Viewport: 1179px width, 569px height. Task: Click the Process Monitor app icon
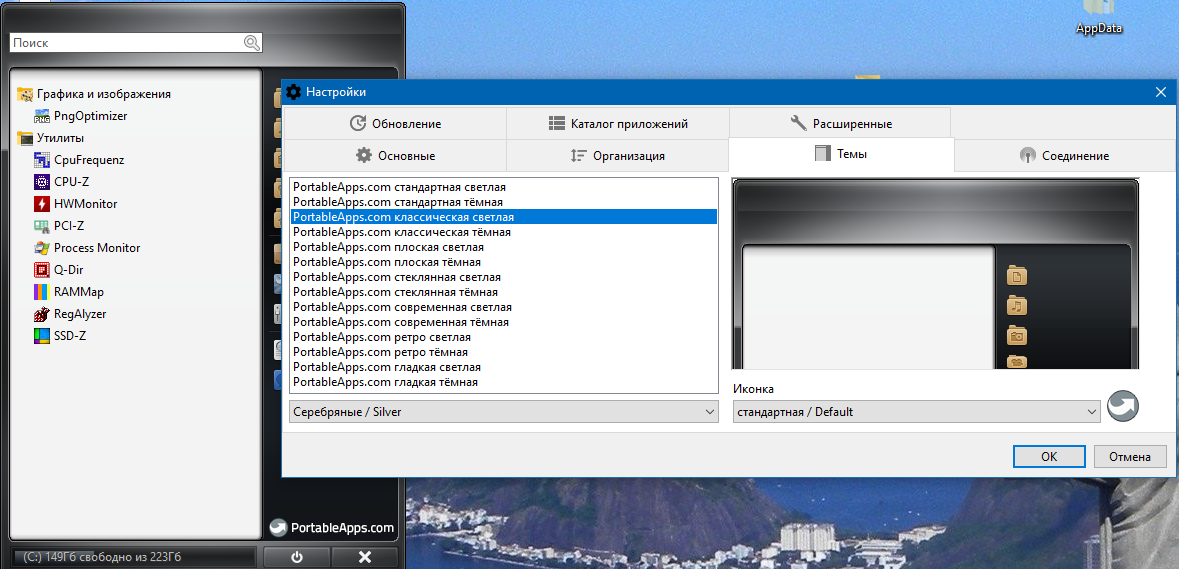[42, 248]
